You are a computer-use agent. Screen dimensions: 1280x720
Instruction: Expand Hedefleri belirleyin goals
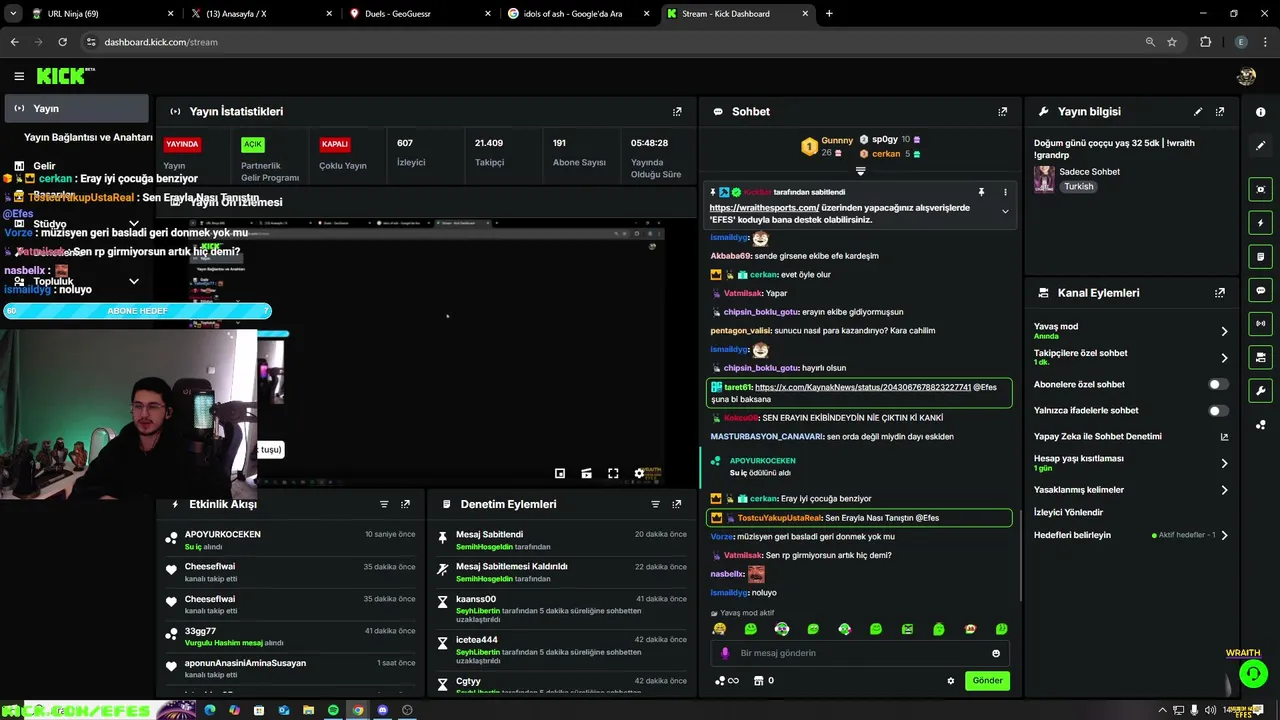[1224, 535]
